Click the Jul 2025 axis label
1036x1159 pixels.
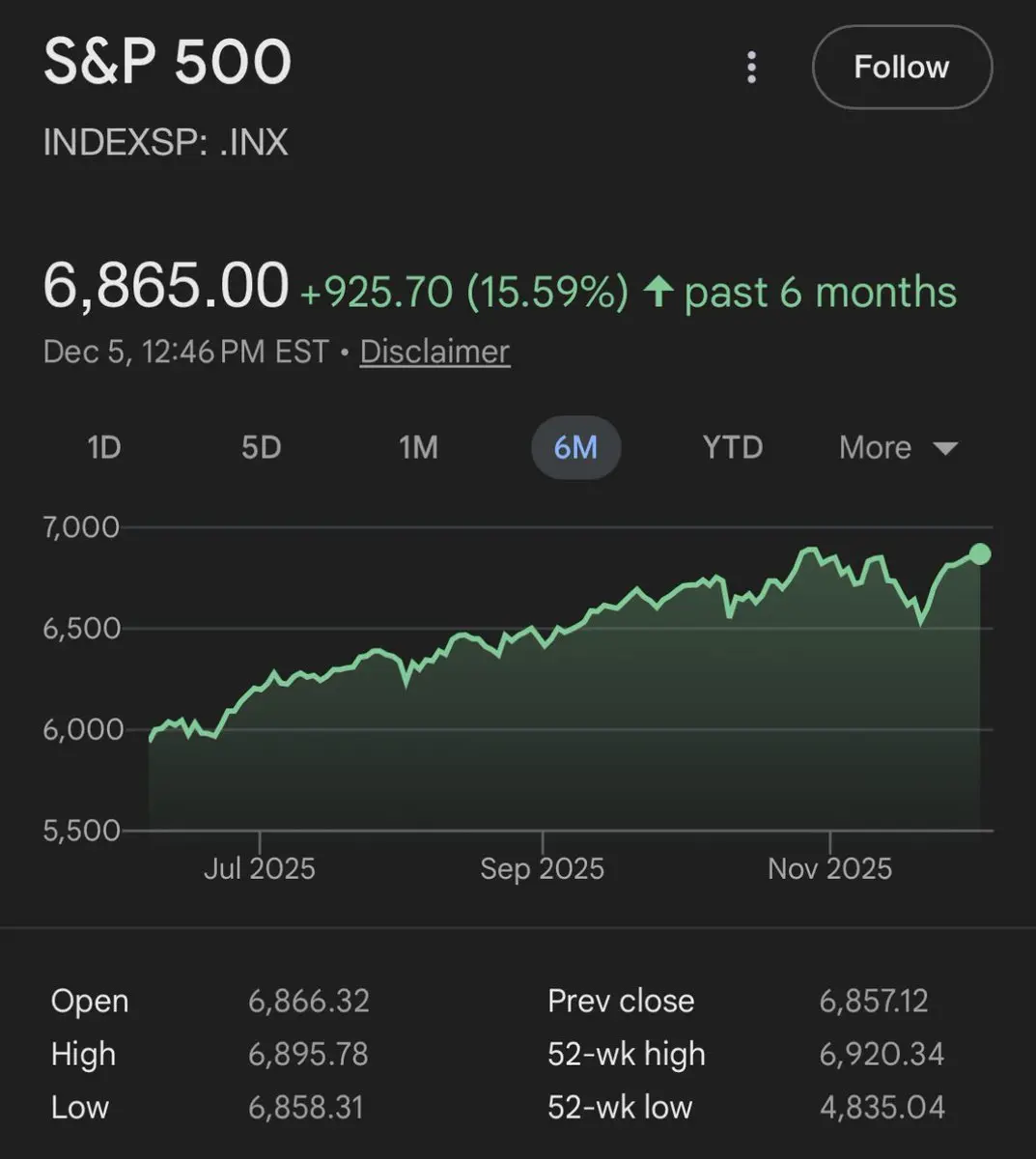[259, 868]
